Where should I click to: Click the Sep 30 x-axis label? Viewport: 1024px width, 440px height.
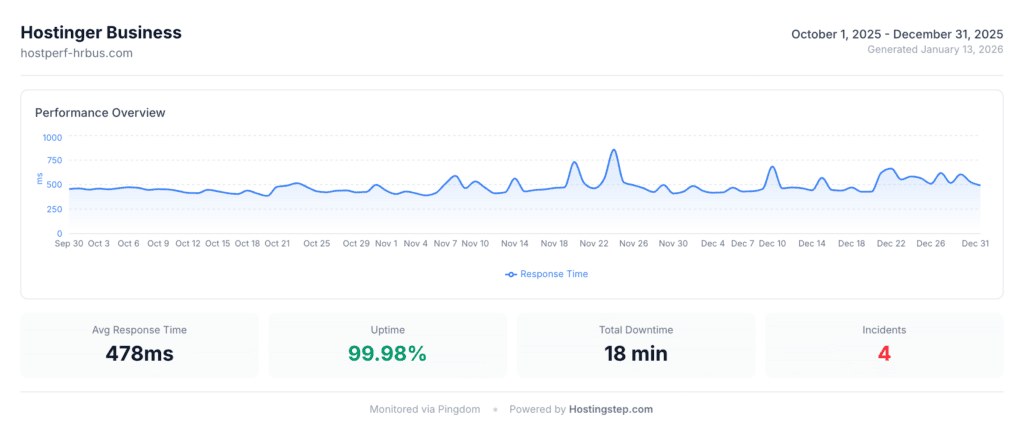[x=69, y=243]
